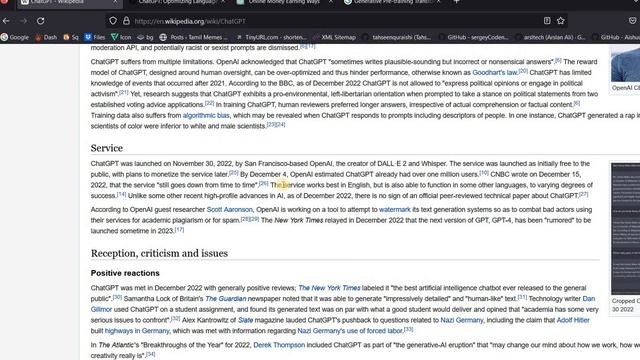640x360 pixels.
Task: Follow the Goodhart's law link
Action: [x=494, y=73]
